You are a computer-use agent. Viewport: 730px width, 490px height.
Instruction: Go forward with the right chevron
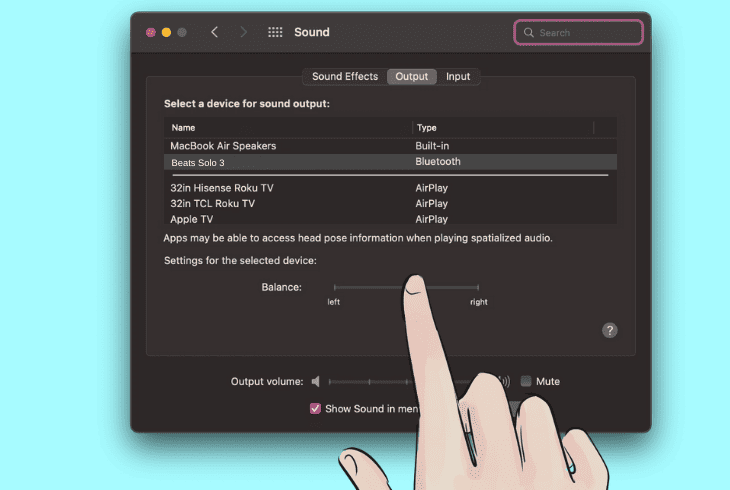tap(243, 32)
